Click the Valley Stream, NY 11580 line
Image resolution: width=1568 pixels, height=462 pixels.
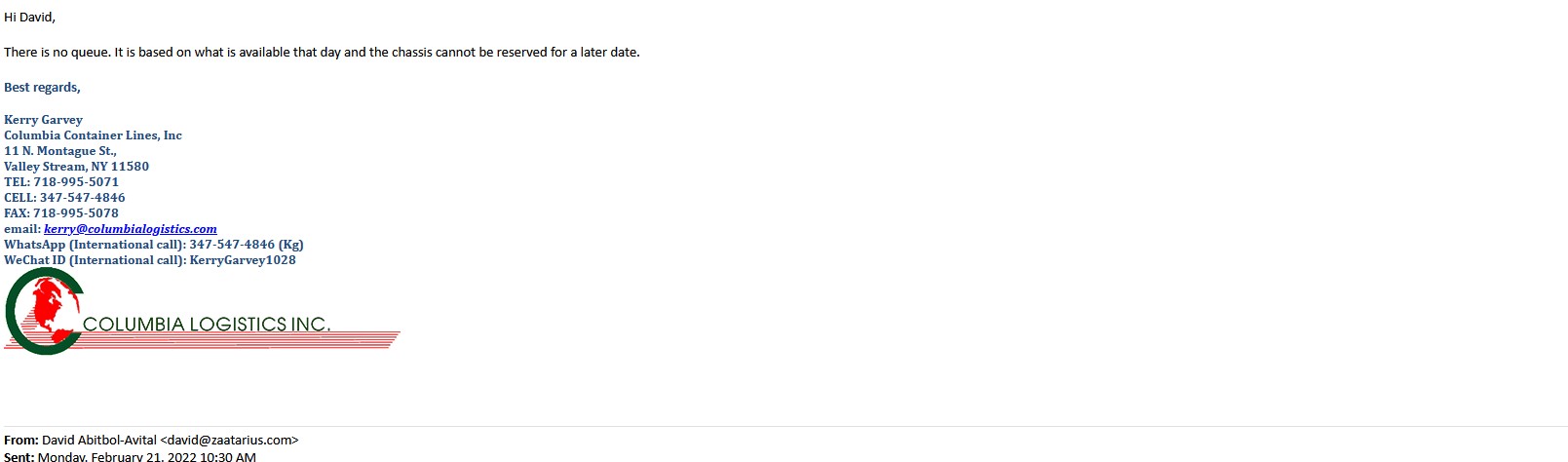(76, 167)
